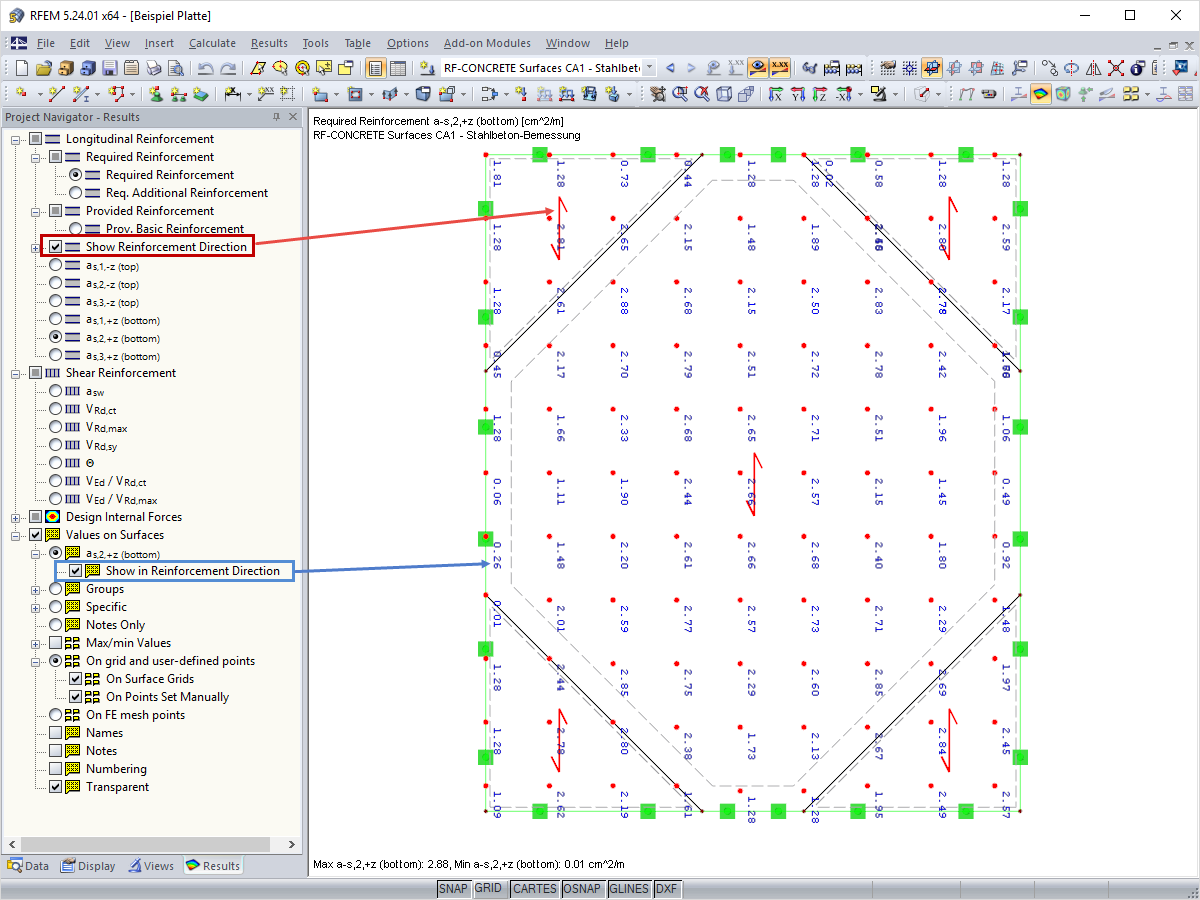Disable the Transparent values option

click(x=57, y=786)
